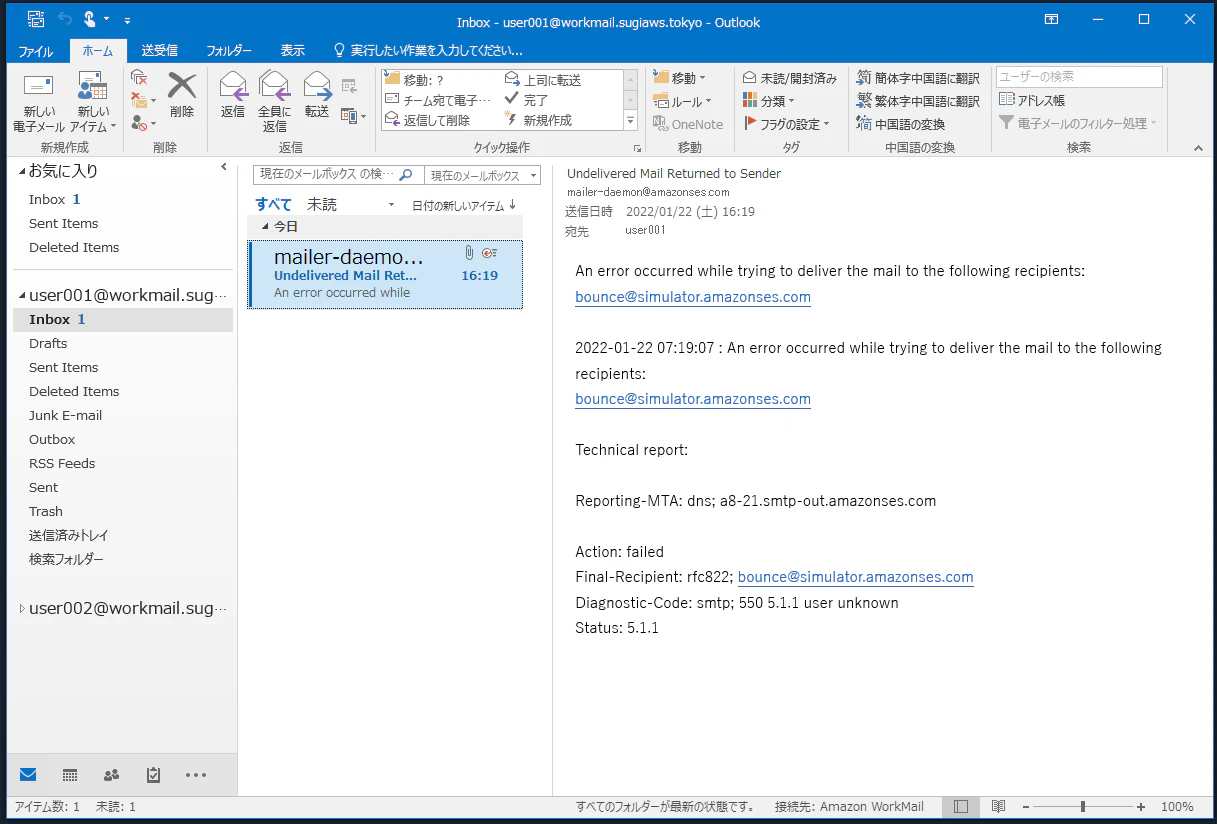The width and height of the screenshot is (1217, 824).
Task: Click the send/receive all folders icon
Action: (36, 19)
